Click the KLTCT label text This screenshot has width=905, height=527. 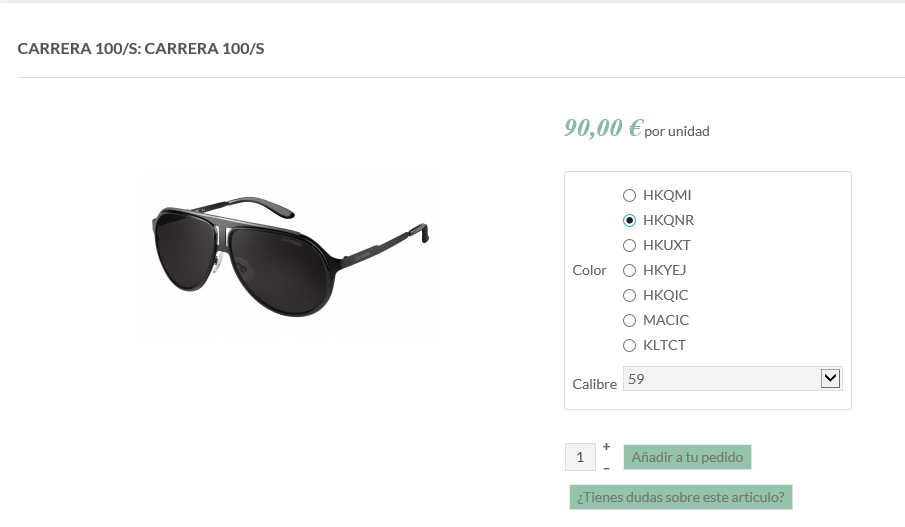tap(665, 346)
